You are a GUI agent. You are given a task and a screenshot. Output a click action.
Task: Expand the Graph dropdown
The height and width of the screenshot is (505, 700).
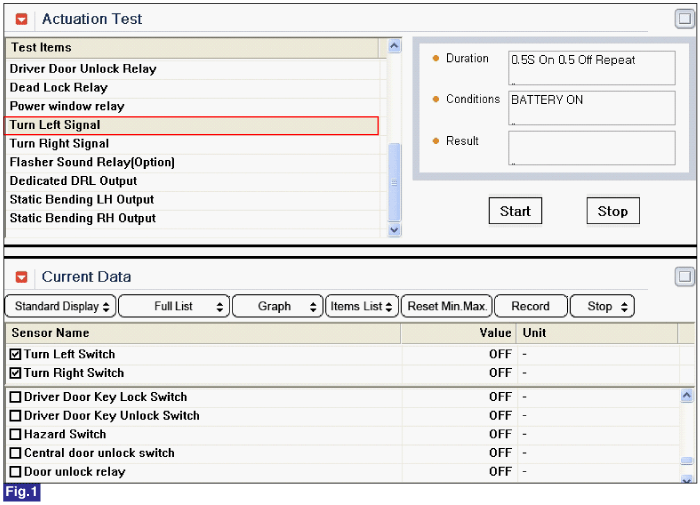pyautogui.click(x=278, y=306)
